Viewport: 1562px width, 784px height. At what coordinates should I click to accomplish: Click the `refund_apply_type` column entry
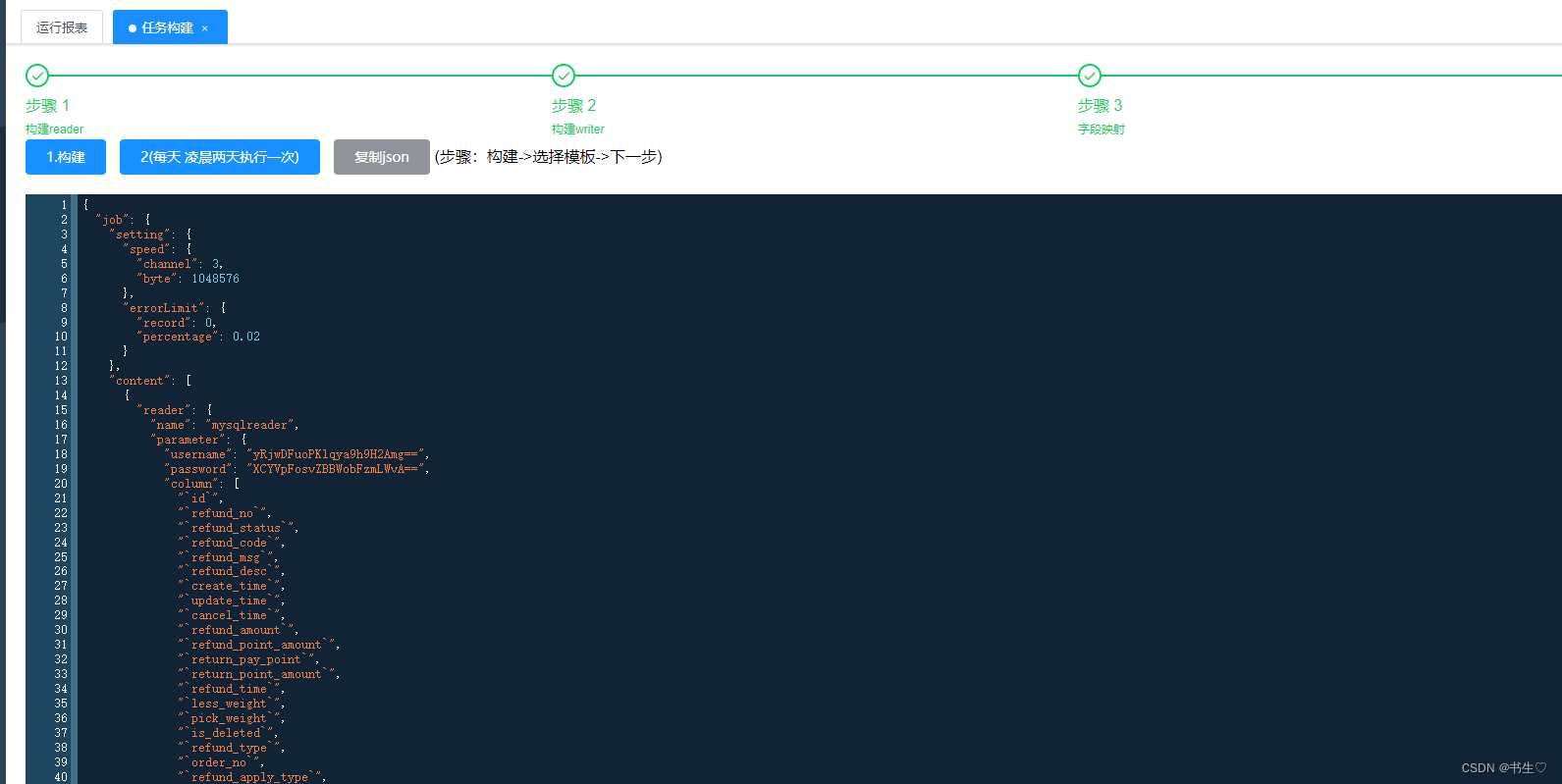(250, 777)
